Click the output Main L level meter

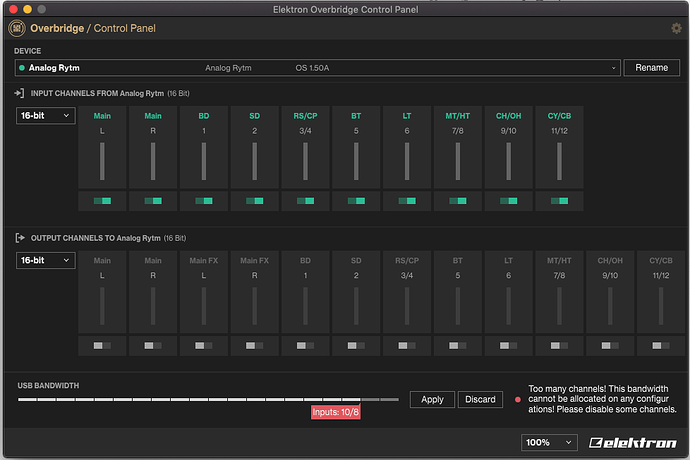[102, 306]
